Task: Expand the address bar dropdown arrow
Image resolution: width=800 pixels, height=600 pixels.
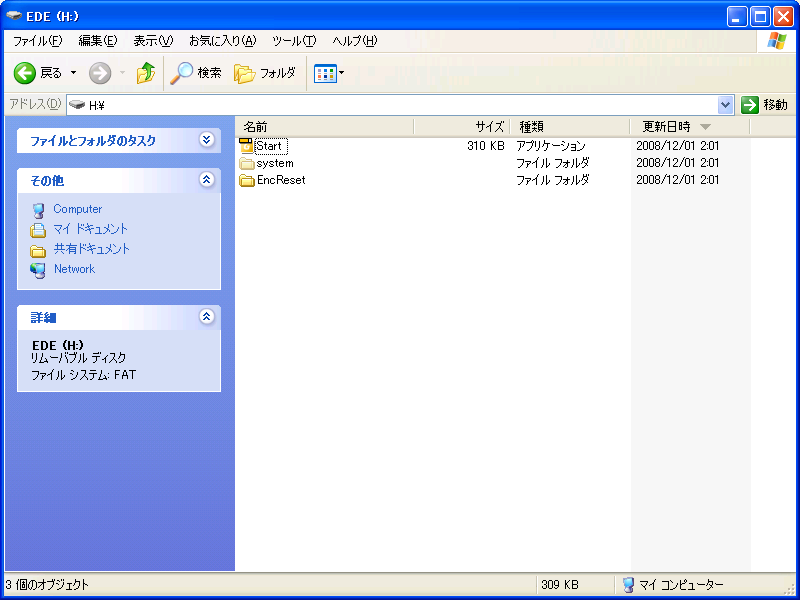Action: [726, 105]
